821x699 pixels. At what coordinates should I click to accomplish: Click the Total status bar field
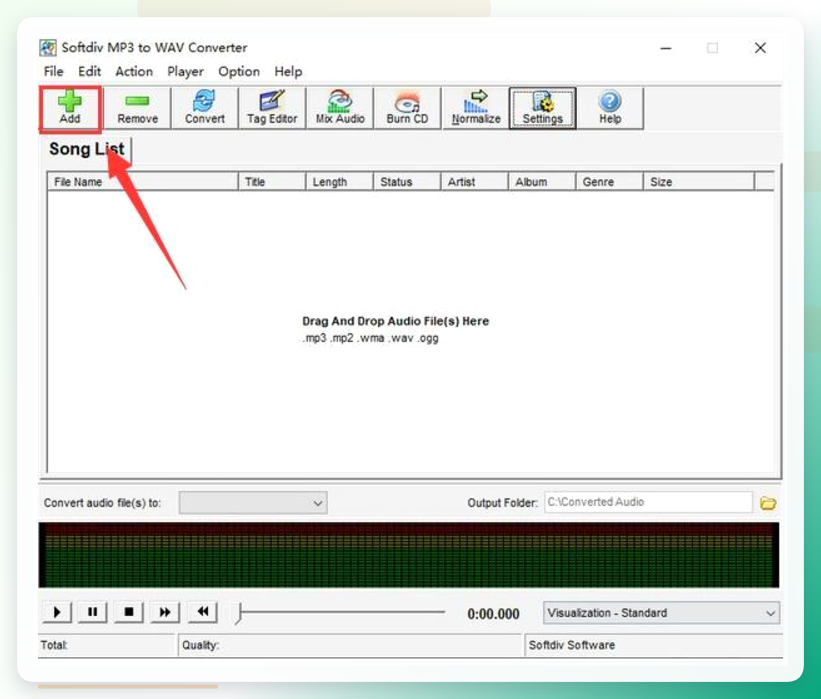[x=107, y=645]
